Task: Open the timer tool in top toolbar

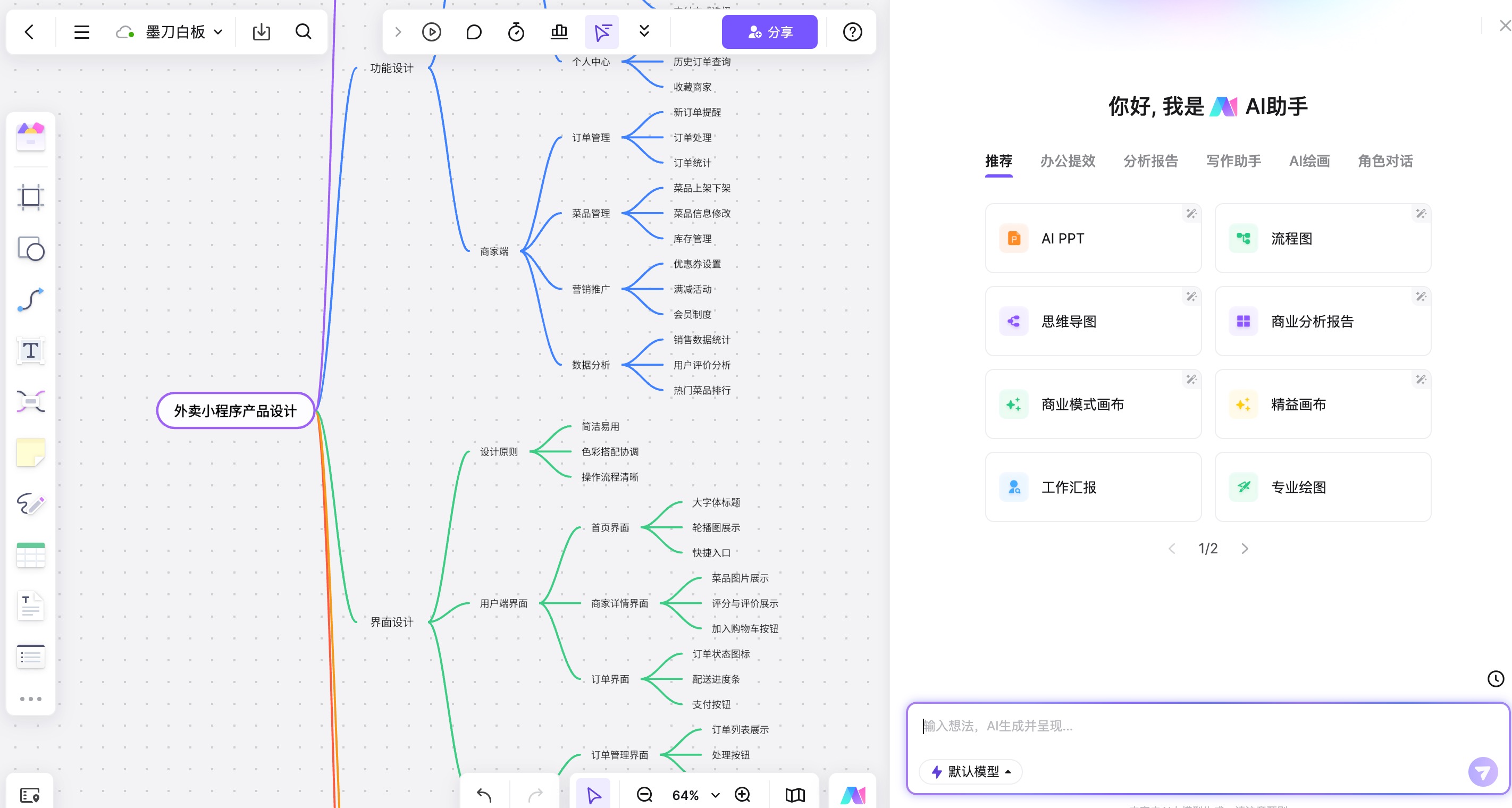Action: [516, 32]
